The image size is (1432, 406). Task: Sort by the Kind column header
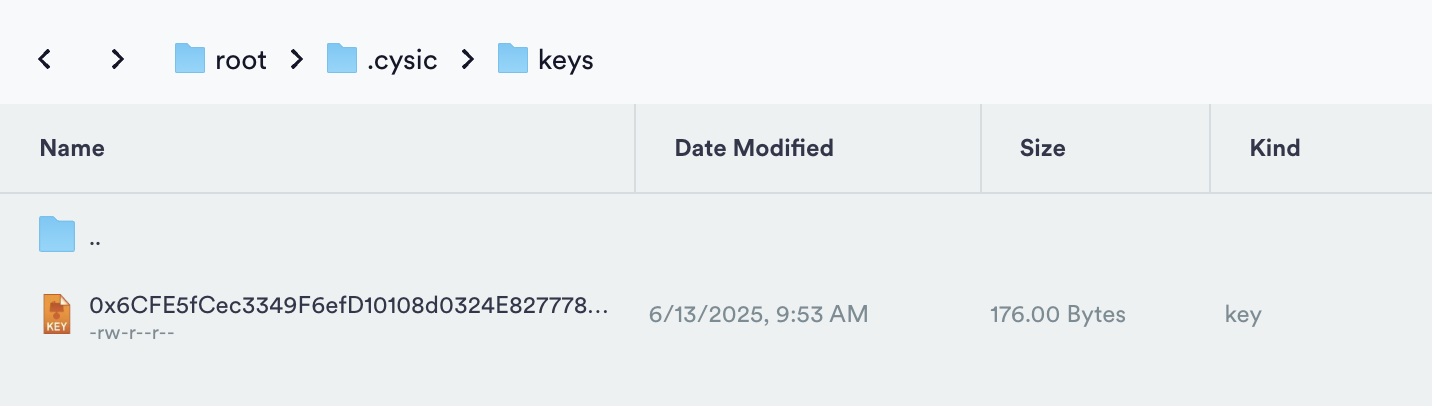(1275, 149)
